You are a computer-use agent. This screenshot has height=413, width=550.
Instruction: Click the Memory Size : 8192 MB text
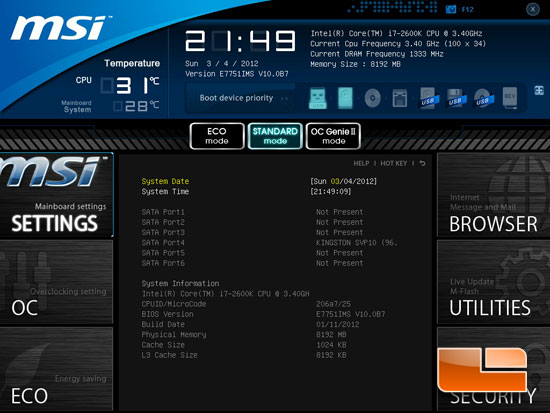point(355,64)
